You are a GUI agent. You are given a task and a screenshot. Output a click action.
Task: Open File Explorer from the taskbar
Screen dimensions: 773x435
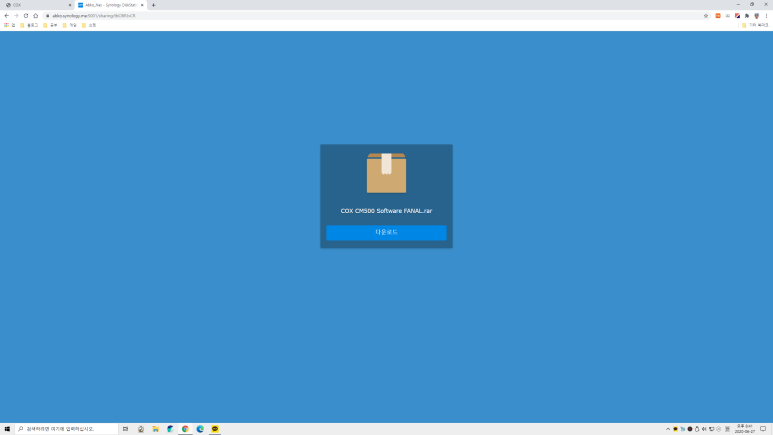pos(155,429)
